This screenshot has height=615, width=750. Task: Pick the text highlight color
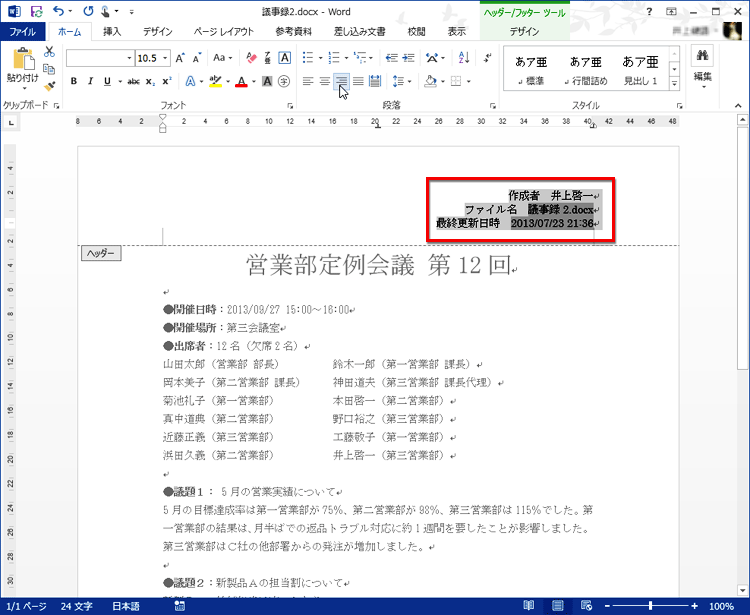pyautogui.click(x=216, y=81)
